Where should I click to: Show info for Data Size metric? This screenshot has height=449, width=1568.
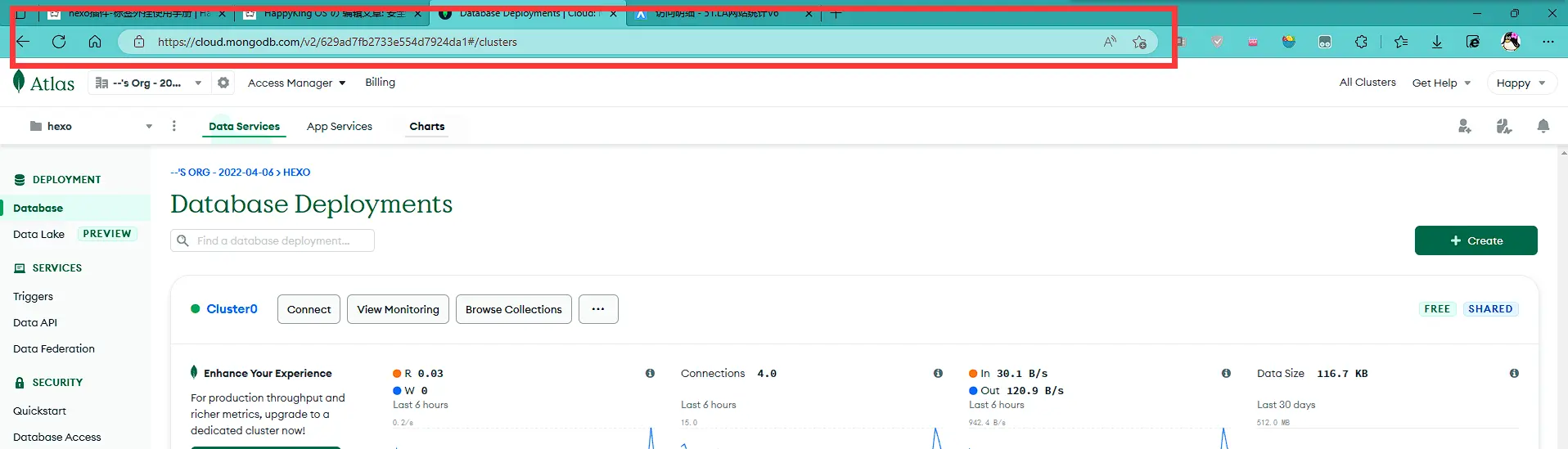coord(1514,373)
